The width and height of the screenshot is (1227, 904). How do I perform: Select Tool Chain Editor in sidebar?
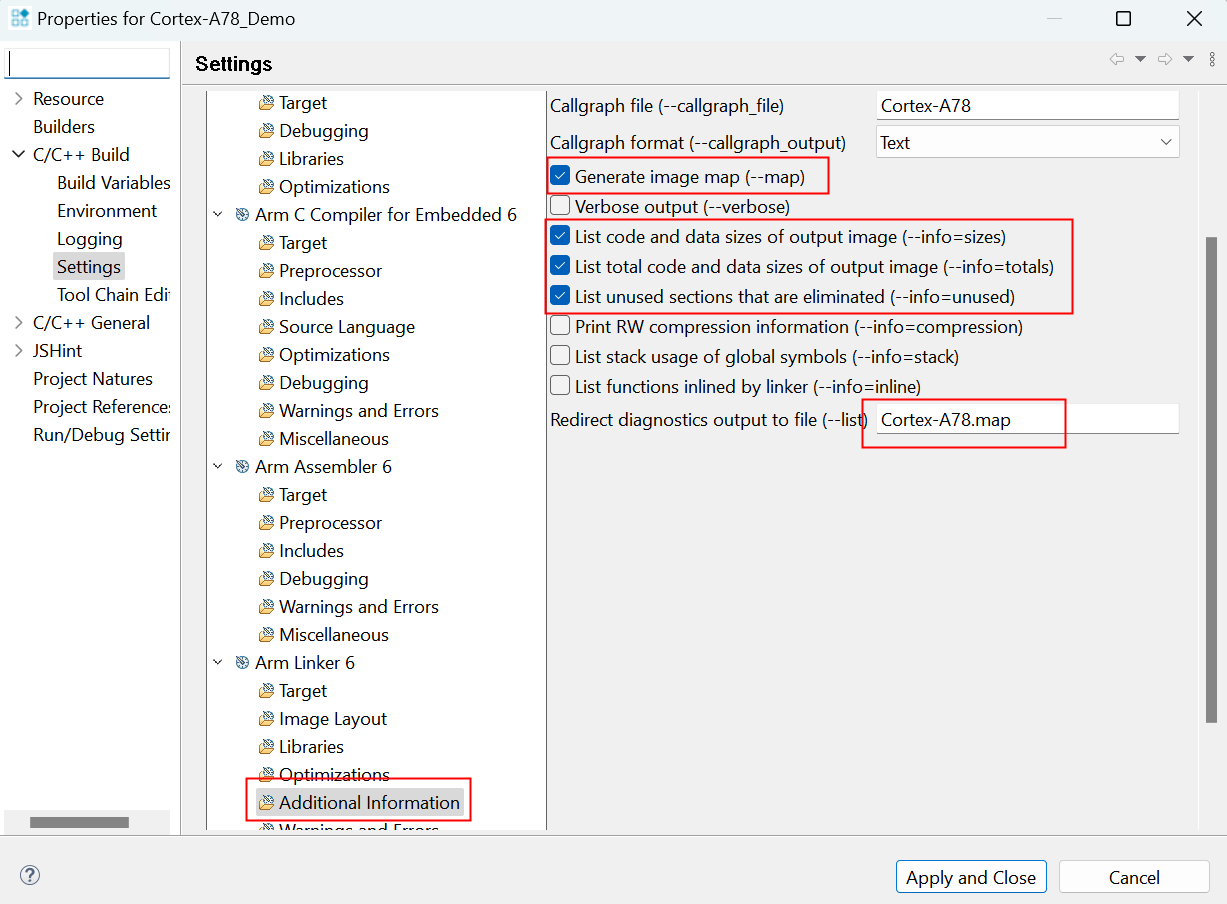113,295
